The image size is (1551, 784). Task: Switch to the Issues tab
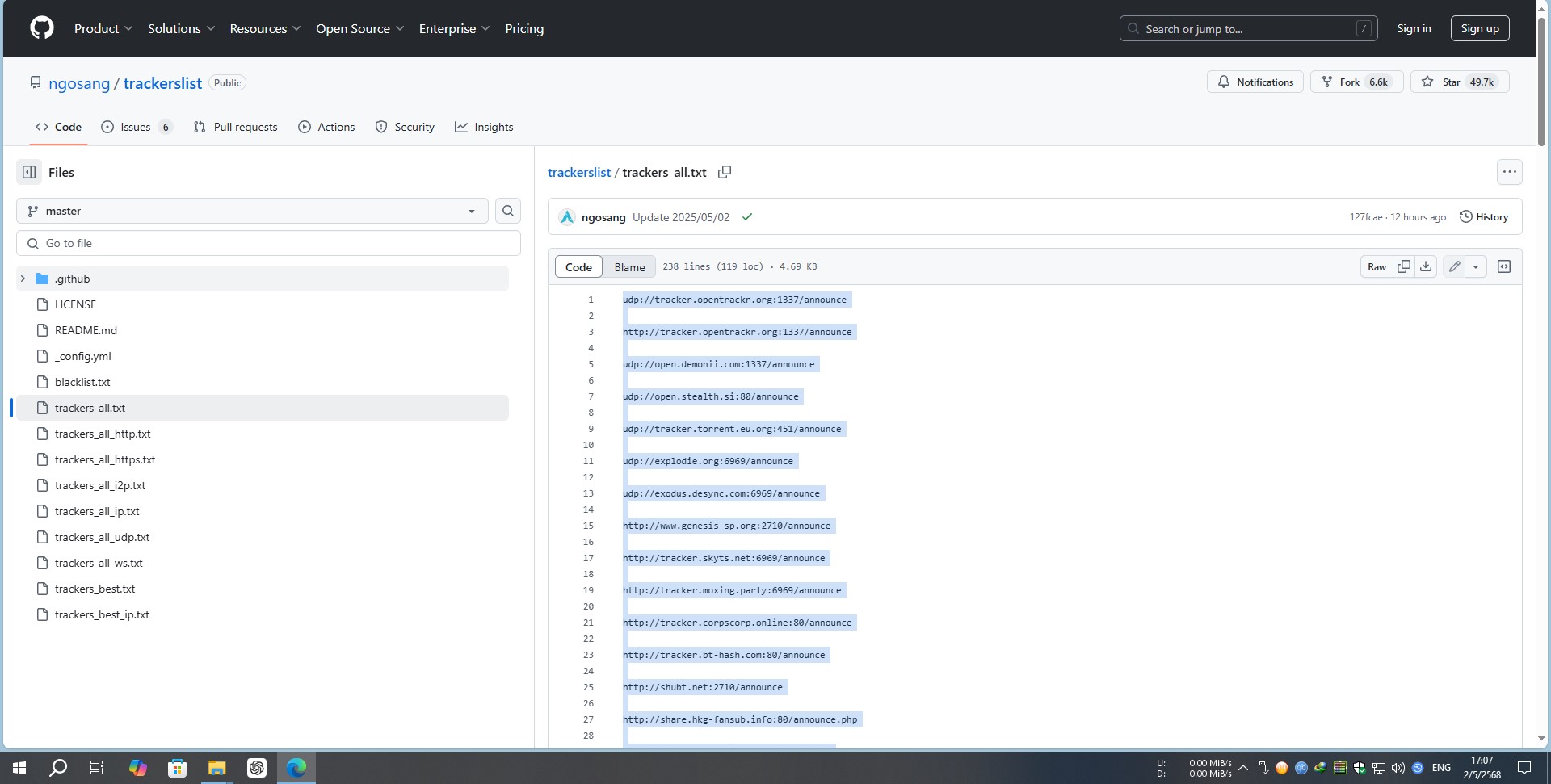coord(136,127)
